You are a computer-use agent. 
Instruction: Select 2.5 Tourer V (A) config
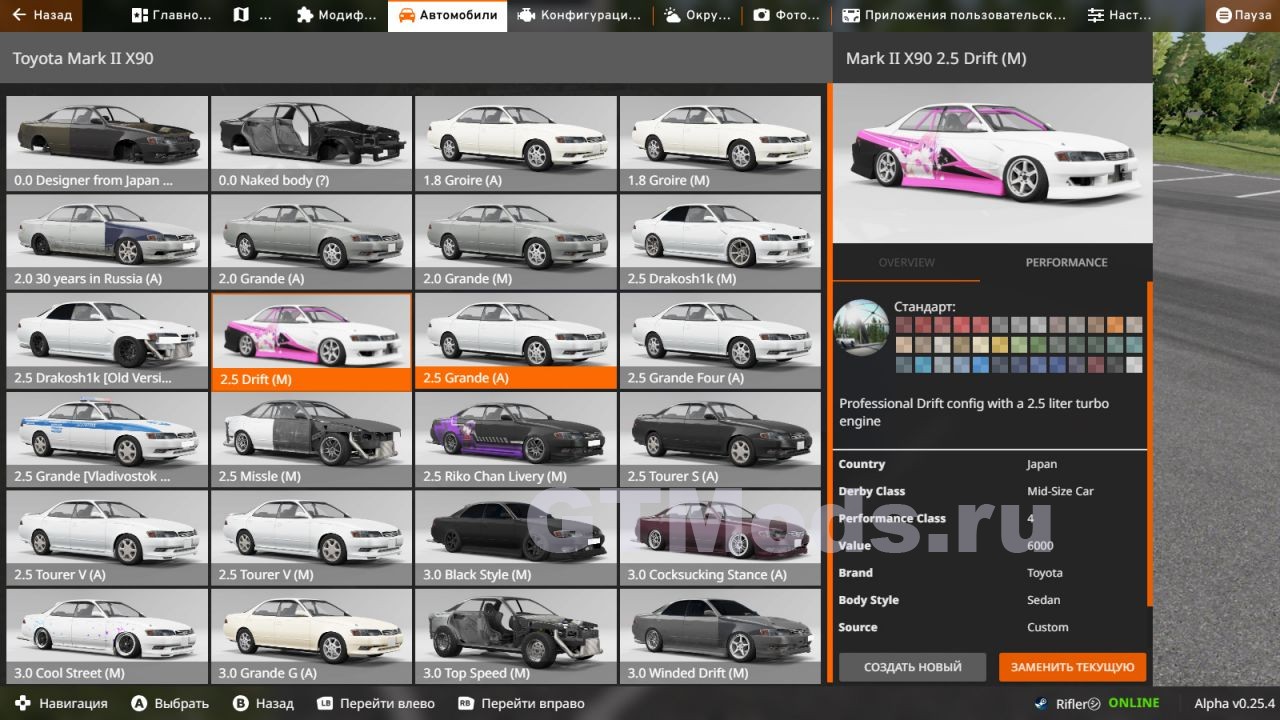click(x=107, y=537)
